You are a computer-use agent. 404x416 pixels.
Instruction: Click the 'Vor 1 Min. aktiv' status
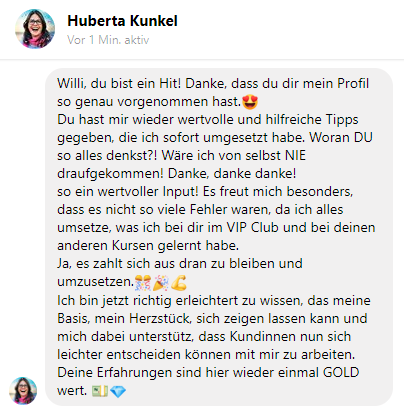click(x=108, y=40)
